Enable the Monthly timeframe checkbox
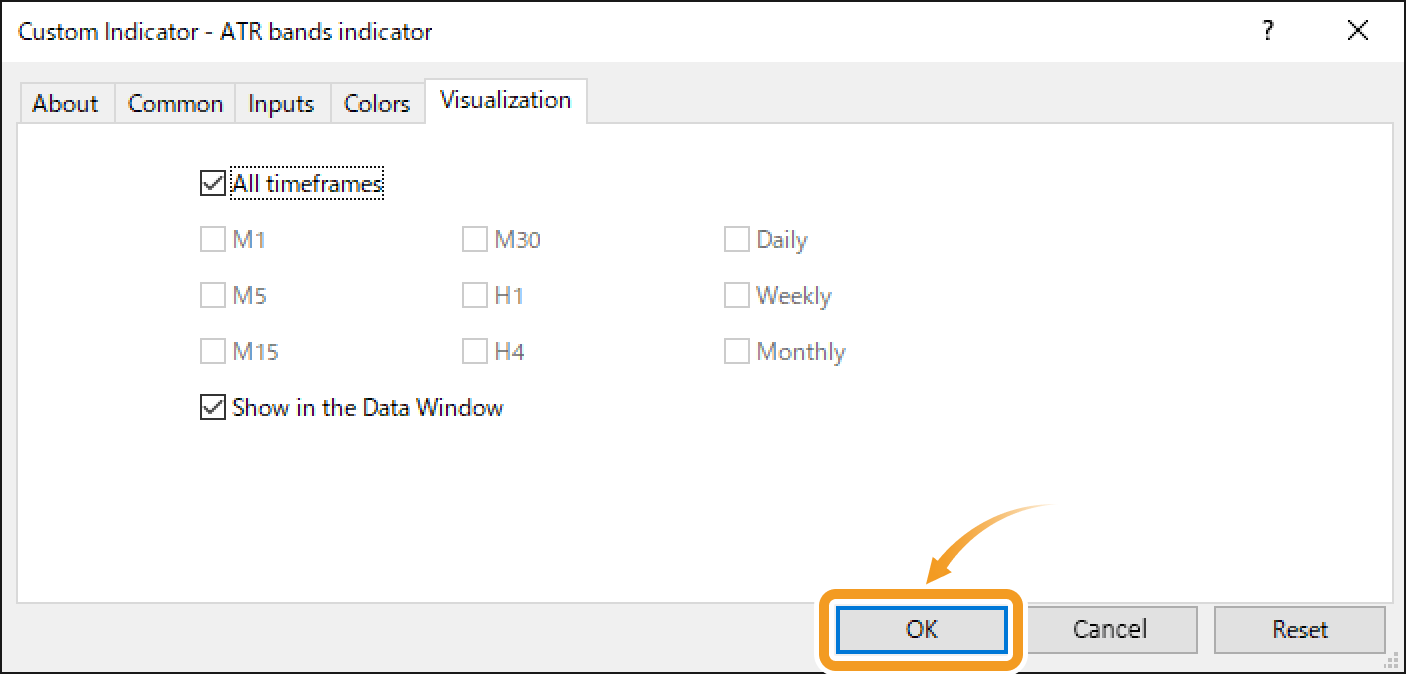This screenshot has width=1406, height=674. pos(737,351)
